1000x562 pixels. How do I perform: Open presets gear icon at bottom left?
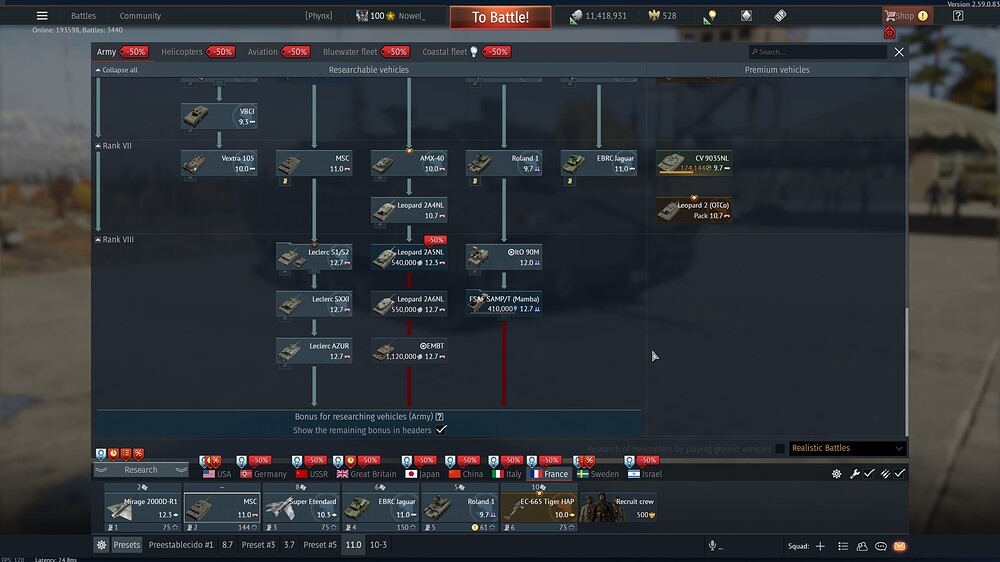[101, 545]
